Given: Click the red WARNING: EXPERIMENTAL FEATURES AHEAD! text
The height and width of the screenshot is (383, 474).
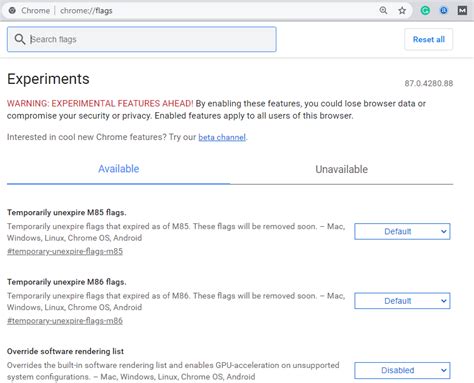Looking at the screenshot, I should pyautogui.click(x=100, y=104).
